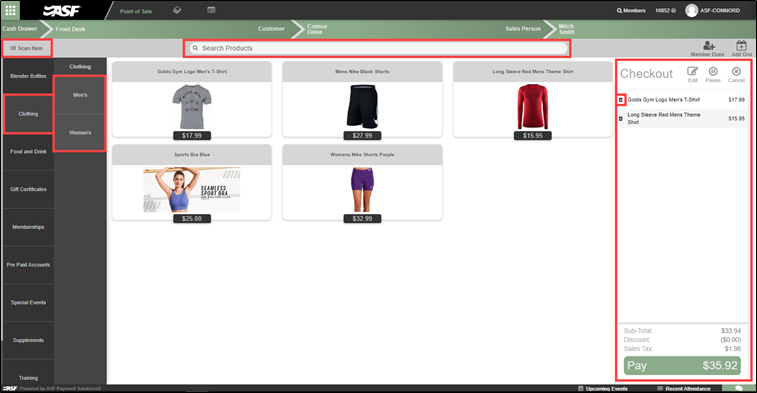The width and height of the screenshot is (757, 393).
Task: Add Golds Gym Logo Men's T-Shirt product
Action: 192,100
